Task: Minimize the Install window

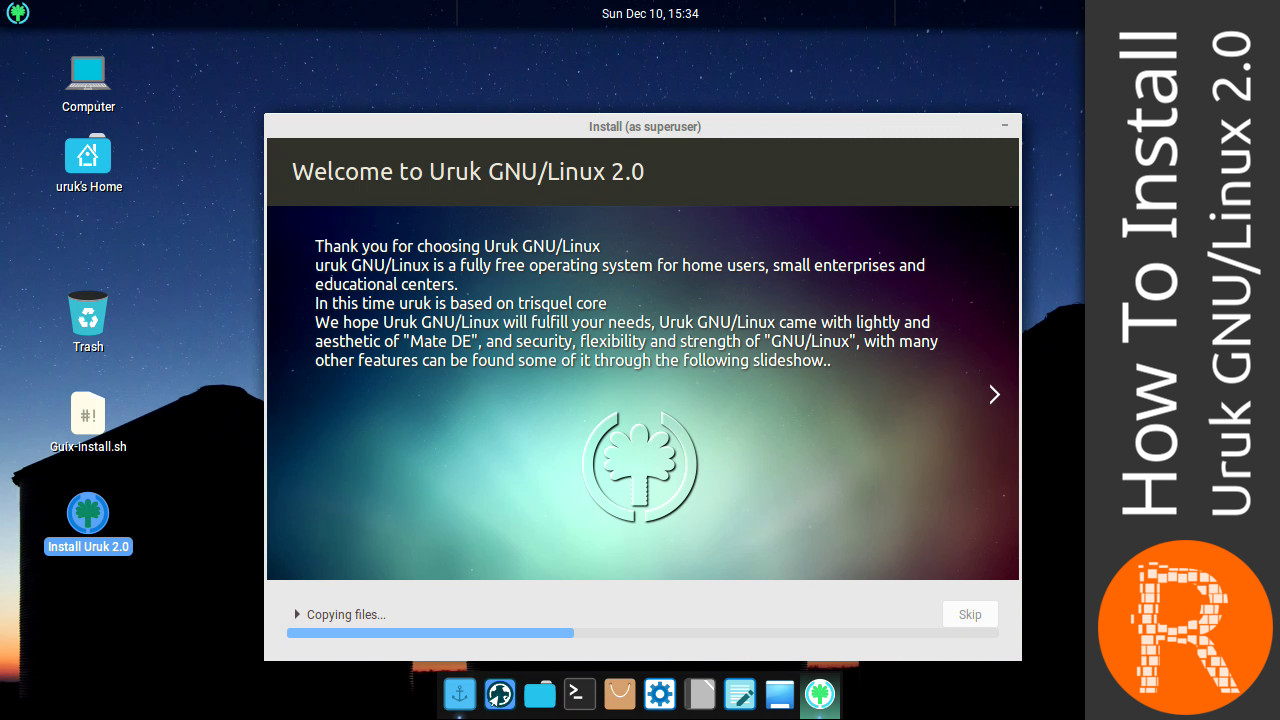Action: click(x=1005, y=126)
